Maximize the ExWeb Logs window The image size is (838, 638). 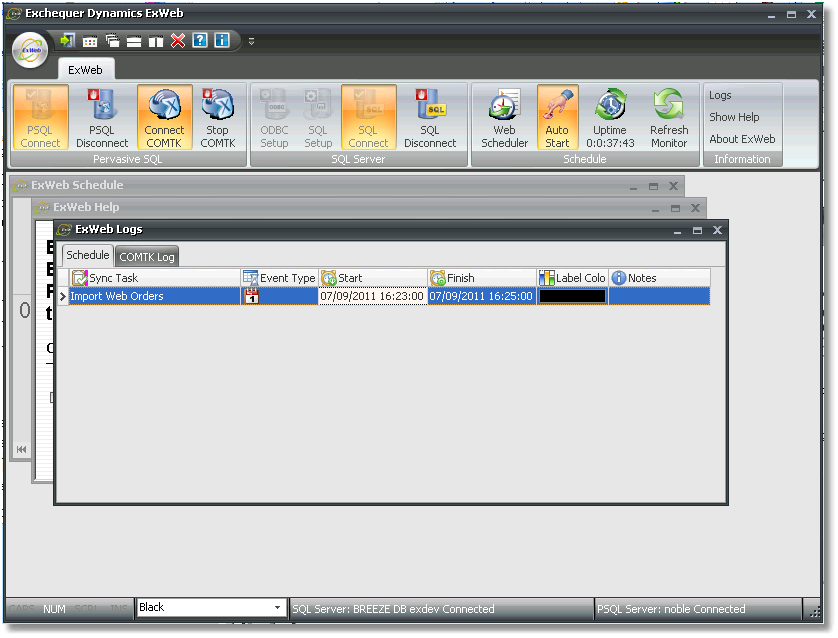coord(697,230)
